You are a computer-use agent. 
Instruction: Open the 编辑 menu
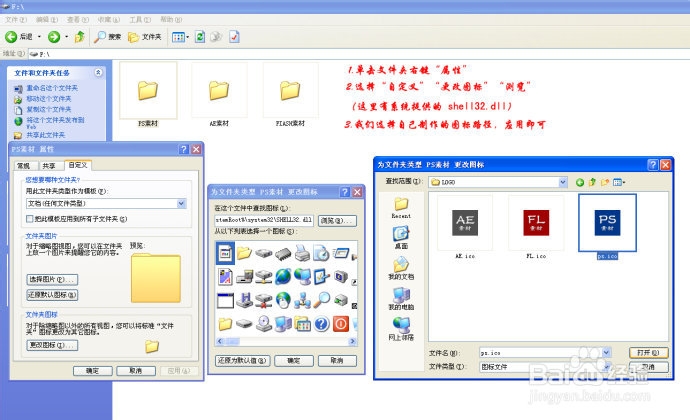(x=47, y=20)
